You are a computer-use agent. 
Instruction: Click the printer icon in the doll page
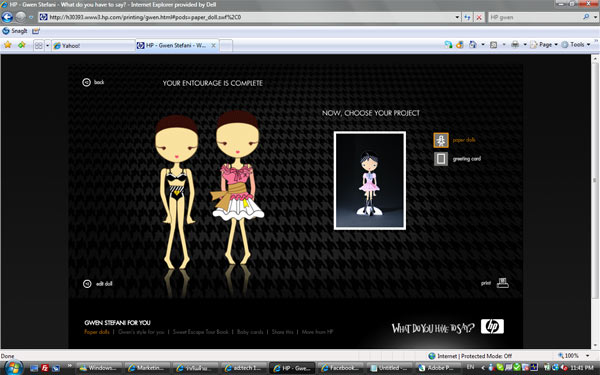pos(502,283)
